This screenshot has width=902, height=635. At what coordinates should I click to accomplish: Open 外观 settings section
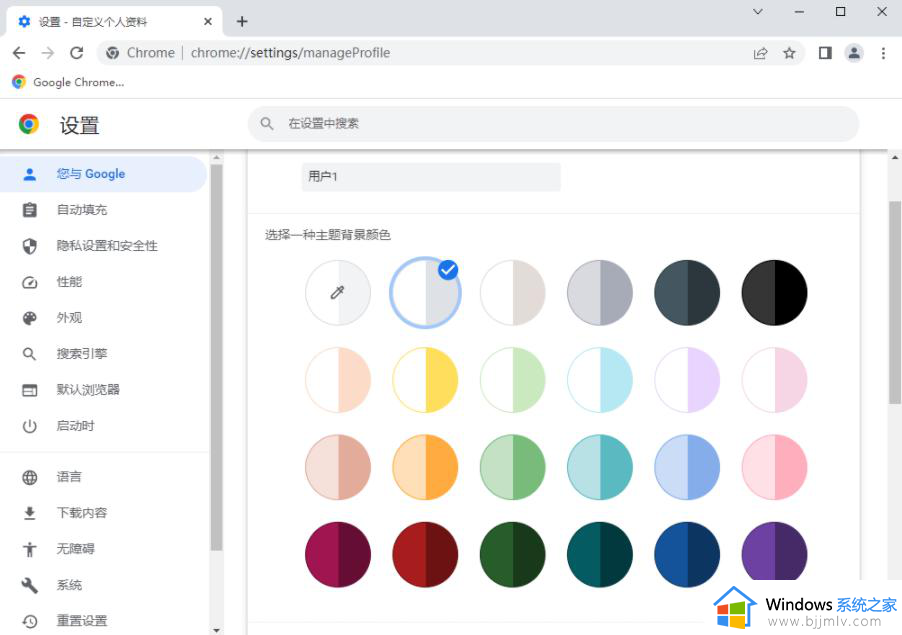[104, 318]
